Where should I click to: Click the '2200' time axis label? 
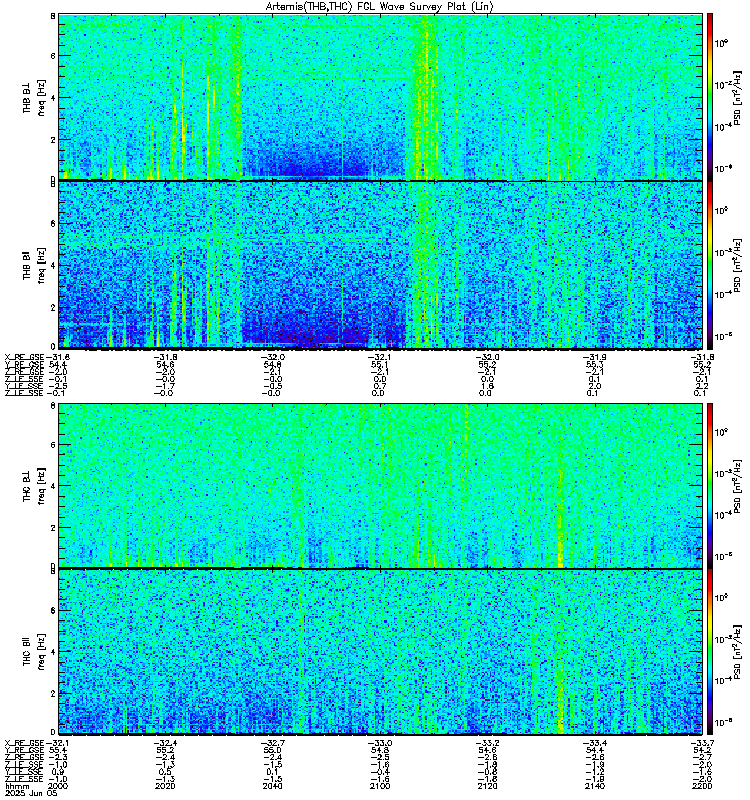pos(702,786)
